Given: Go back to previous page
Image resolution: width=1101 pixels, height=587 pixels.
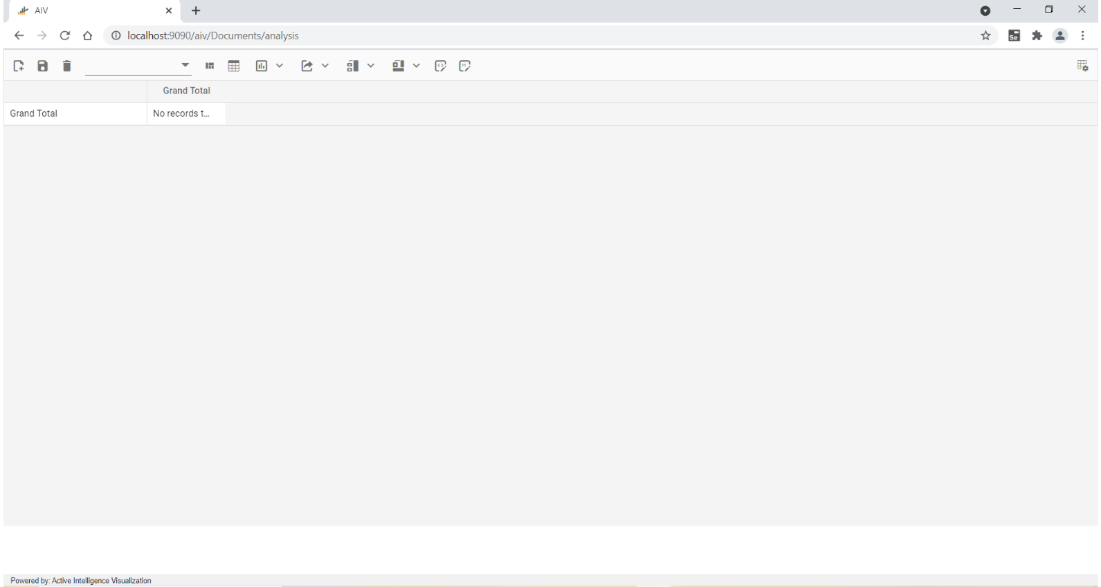Looking at the screenshot, I should pyautogui.click(x=19, y=36).
